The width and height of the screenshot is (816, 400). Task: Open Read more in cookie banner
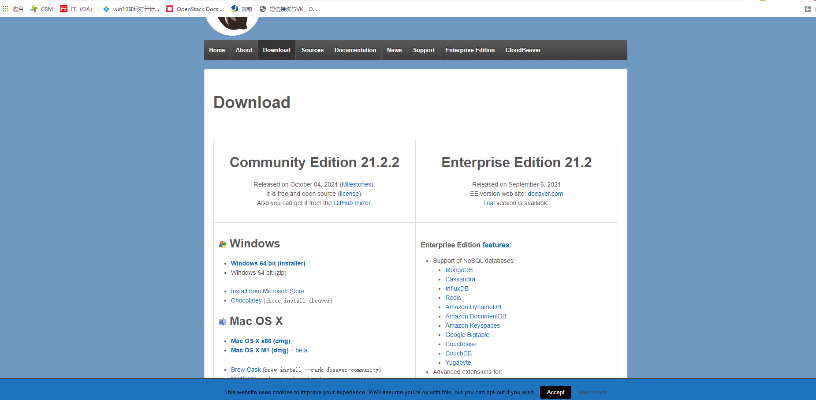(x=591, y=392)
